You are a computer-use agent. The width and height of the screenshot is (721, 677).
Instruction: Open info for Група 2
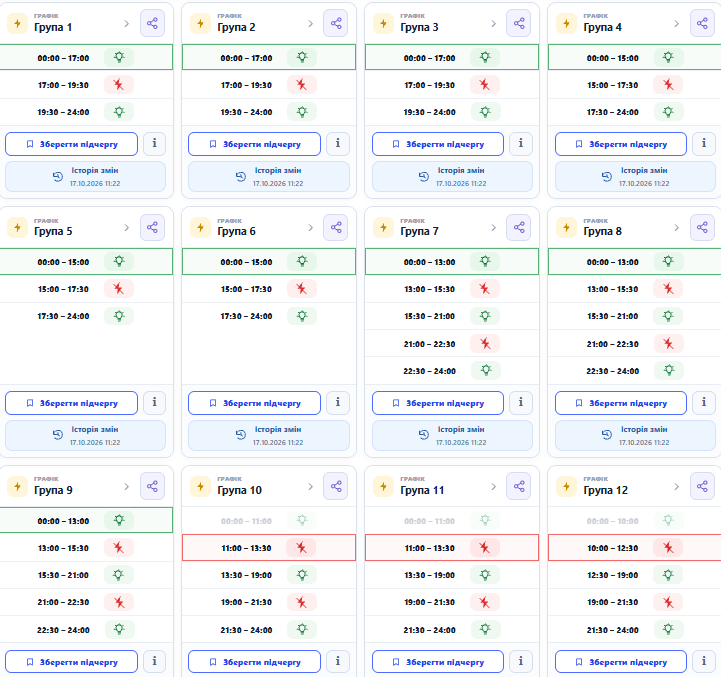[338, 144]
